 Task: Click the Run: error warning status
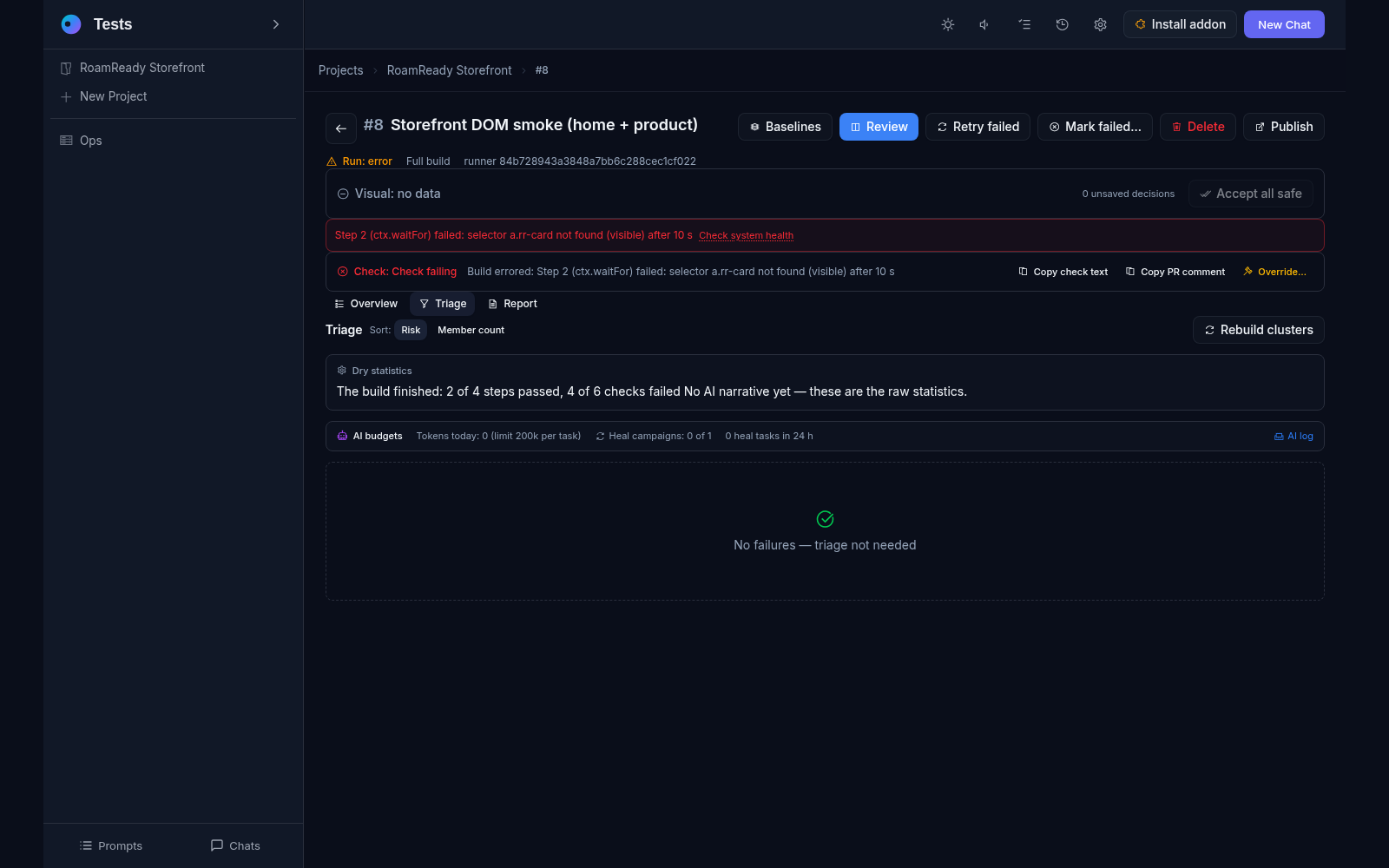coord(359,161)
